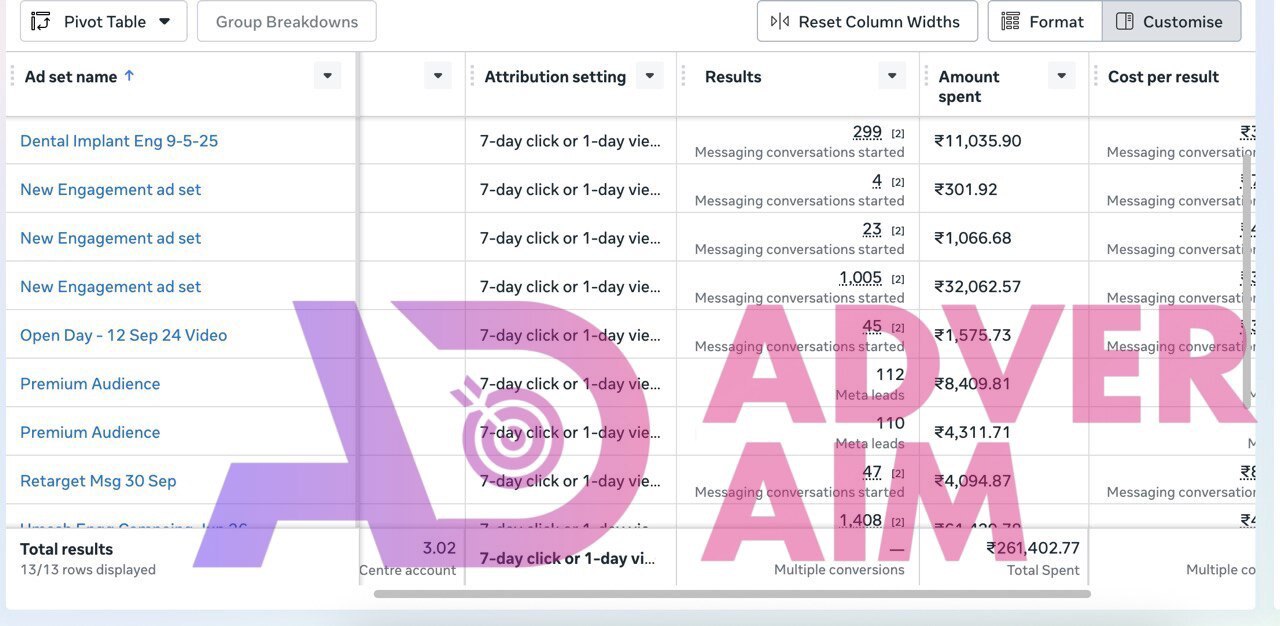Open the Open Day - 12 Sep 24 Video ad set

[x=123, y=335]
